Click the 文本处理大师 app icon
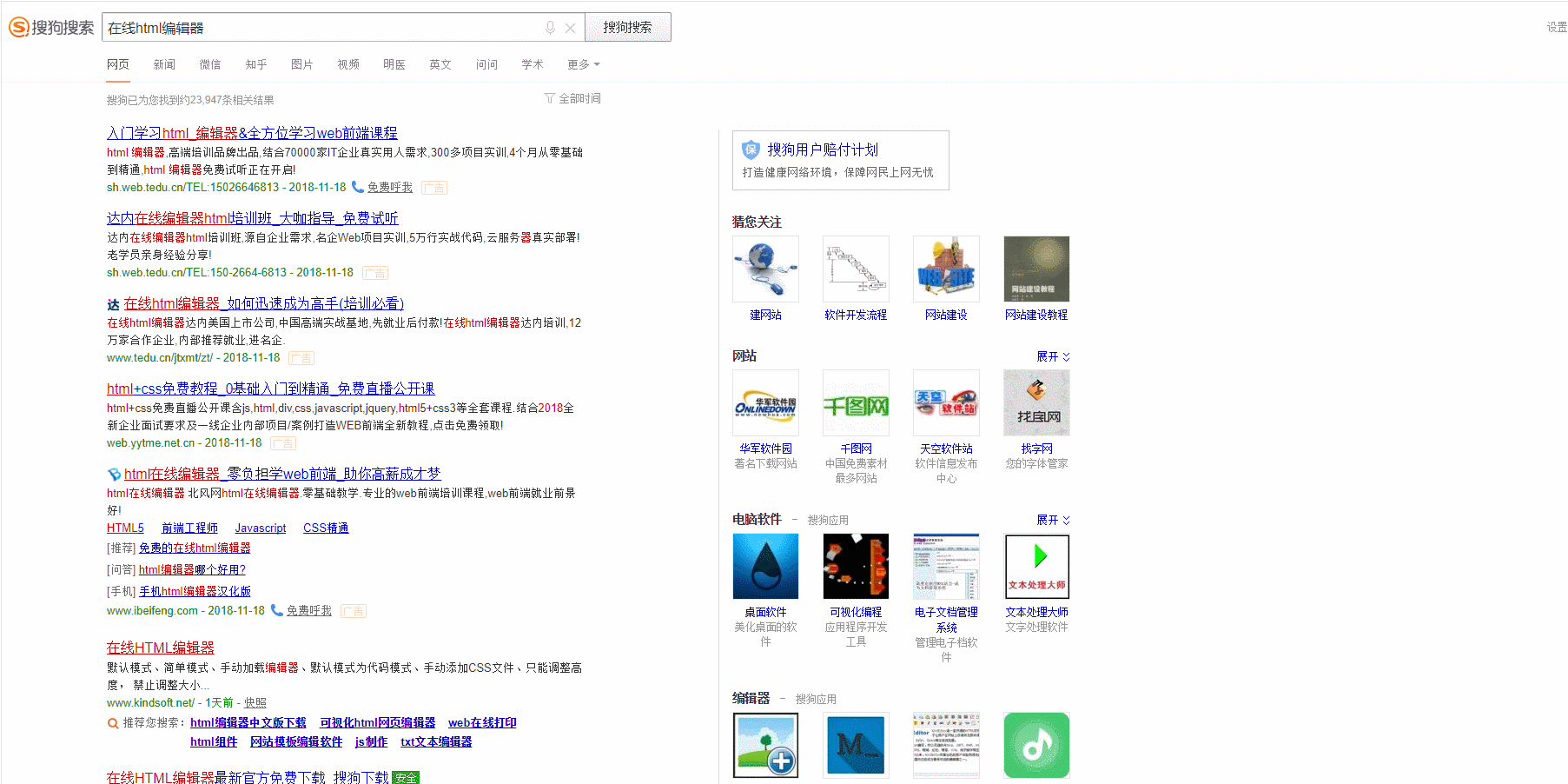The height and width of the screenshot is (784, 1568). 1036,567
